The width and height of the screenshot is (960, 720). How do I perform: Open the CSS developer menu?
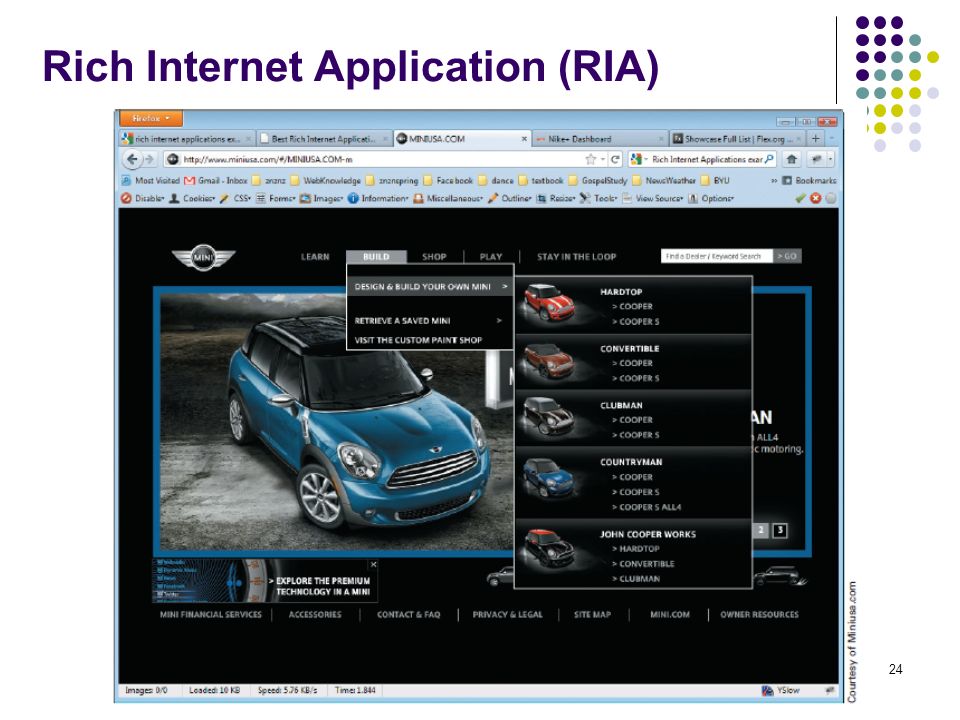(236, 198)
